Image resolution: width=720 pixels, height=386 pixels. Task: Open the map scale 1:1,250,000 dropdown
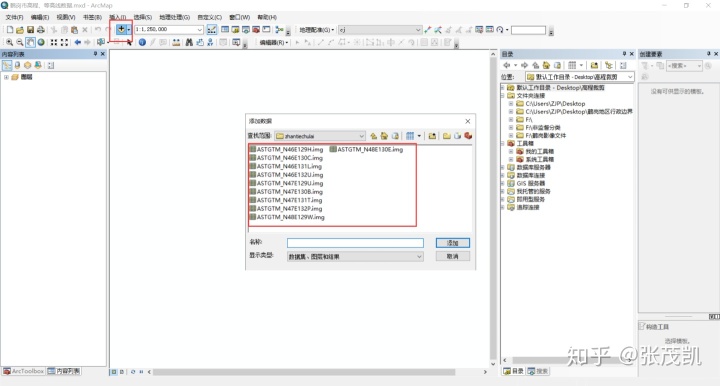(x=200, y=30)
